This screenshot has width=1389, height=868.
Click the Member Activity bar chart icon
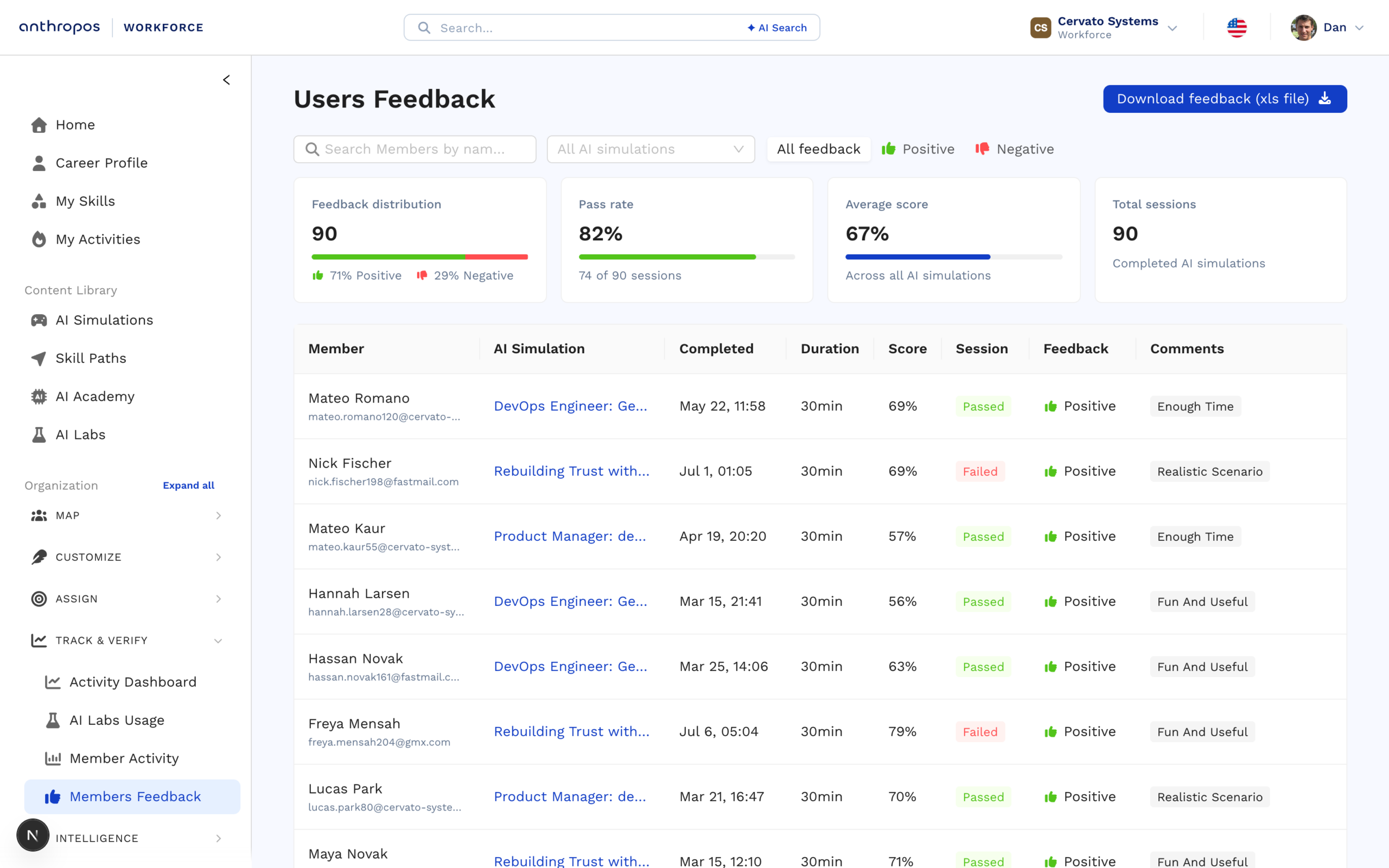pos(53,758)
